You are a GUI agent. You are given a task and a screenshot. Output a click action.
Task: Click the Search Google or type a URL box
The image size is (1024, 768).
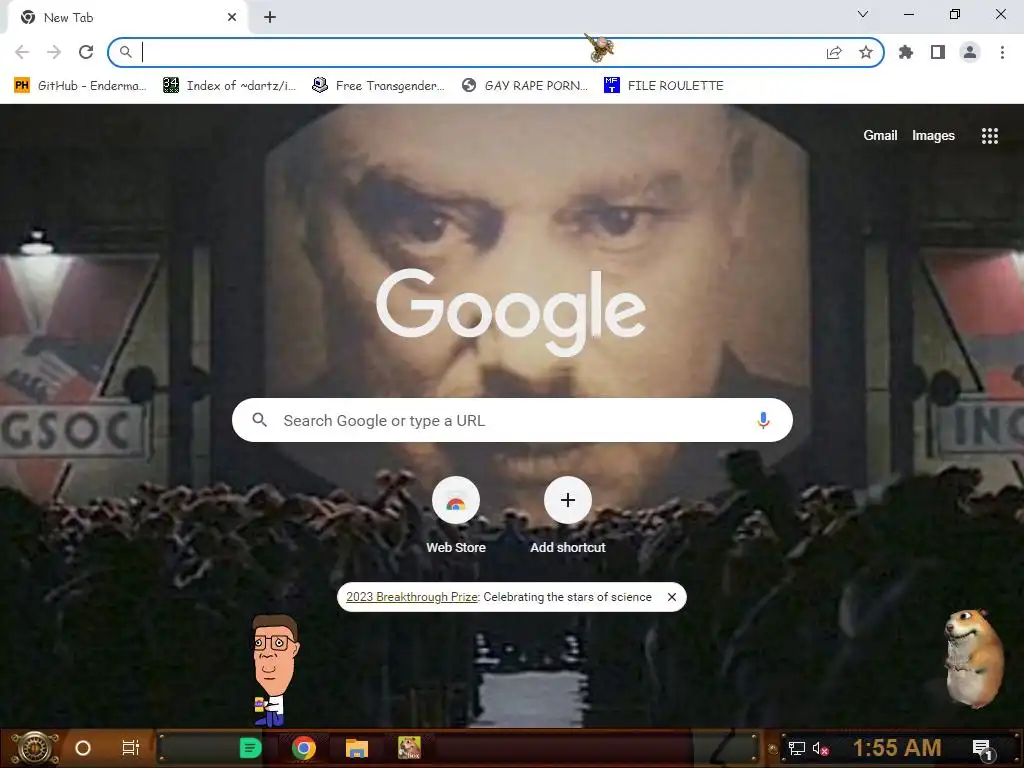click(x=512, y=420)
